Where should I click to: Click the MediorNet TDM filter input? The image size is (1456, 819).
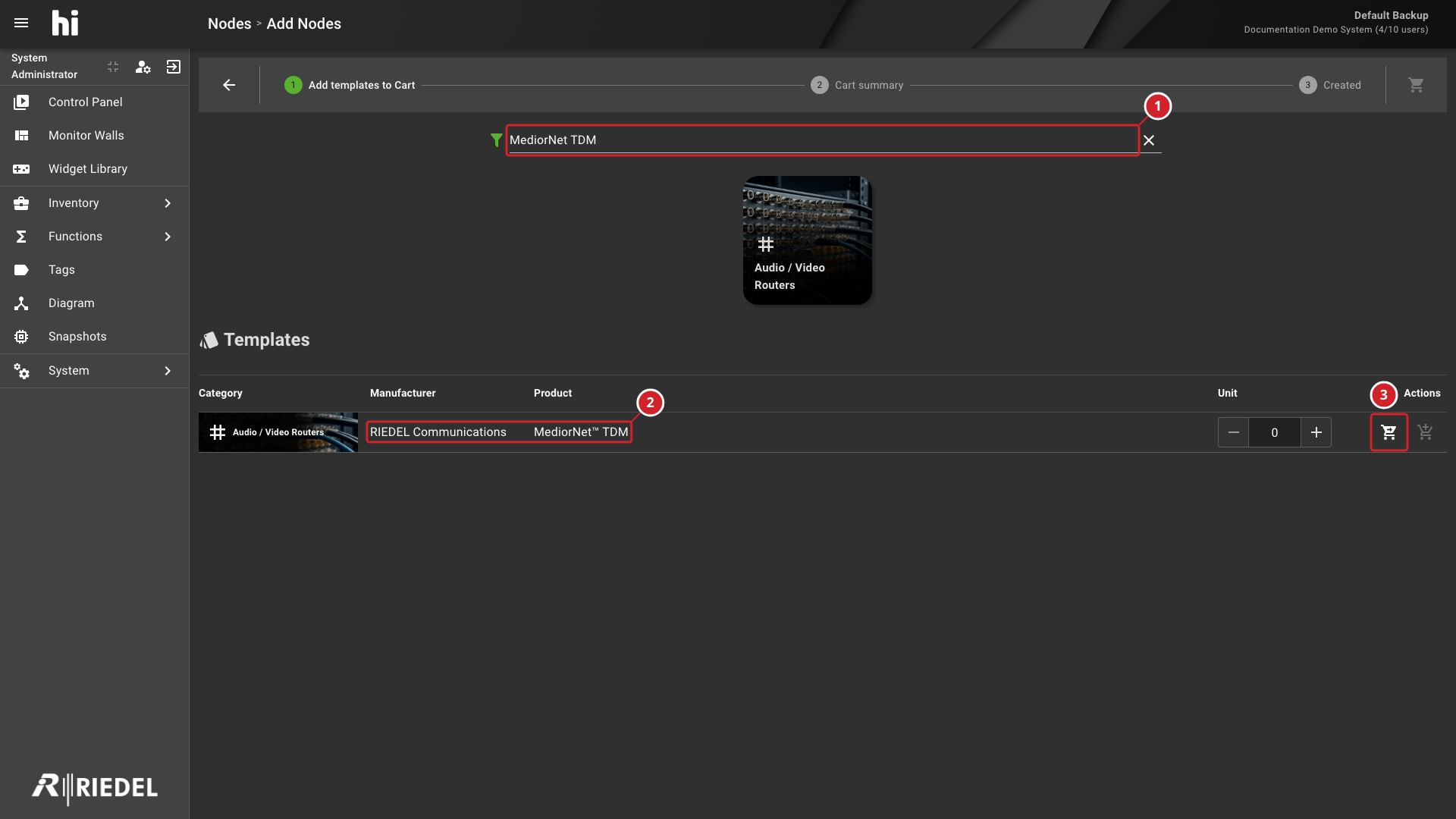822,140
